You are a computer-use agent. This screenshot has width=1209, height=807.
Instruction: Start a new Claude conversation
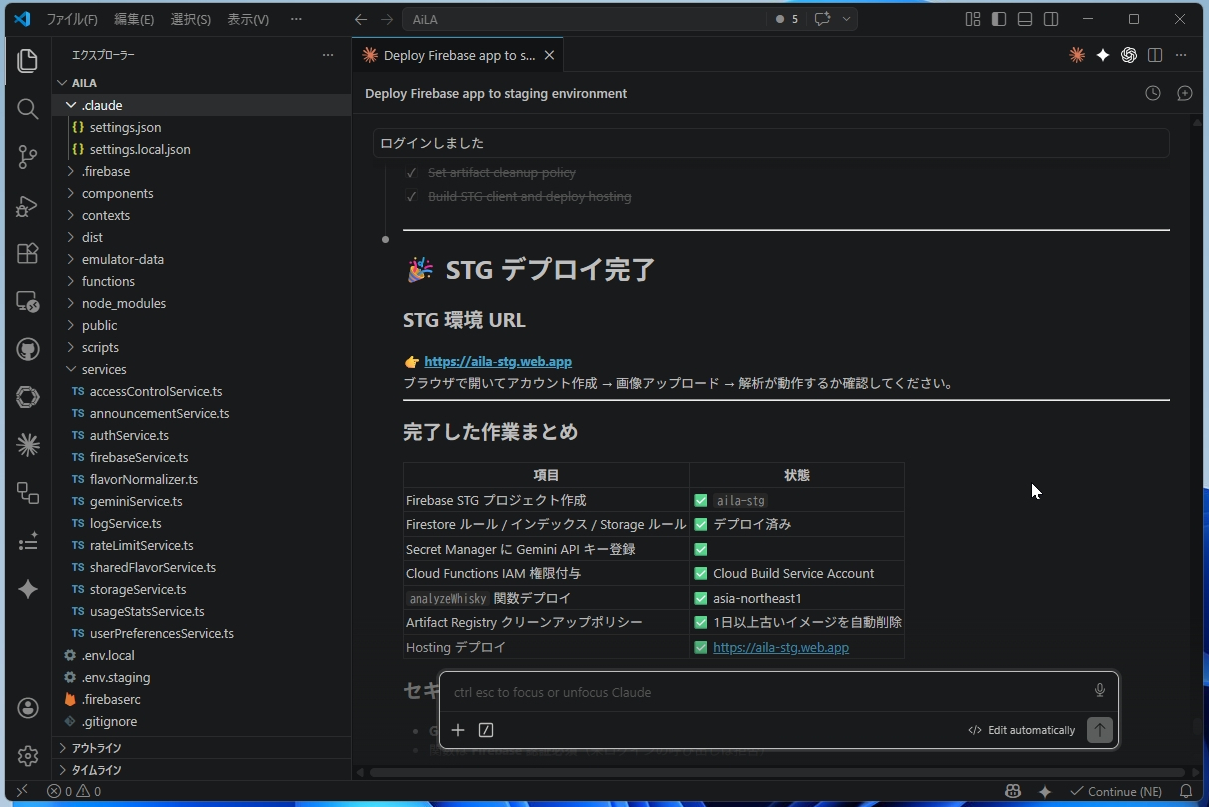[x=1185, y=93]
